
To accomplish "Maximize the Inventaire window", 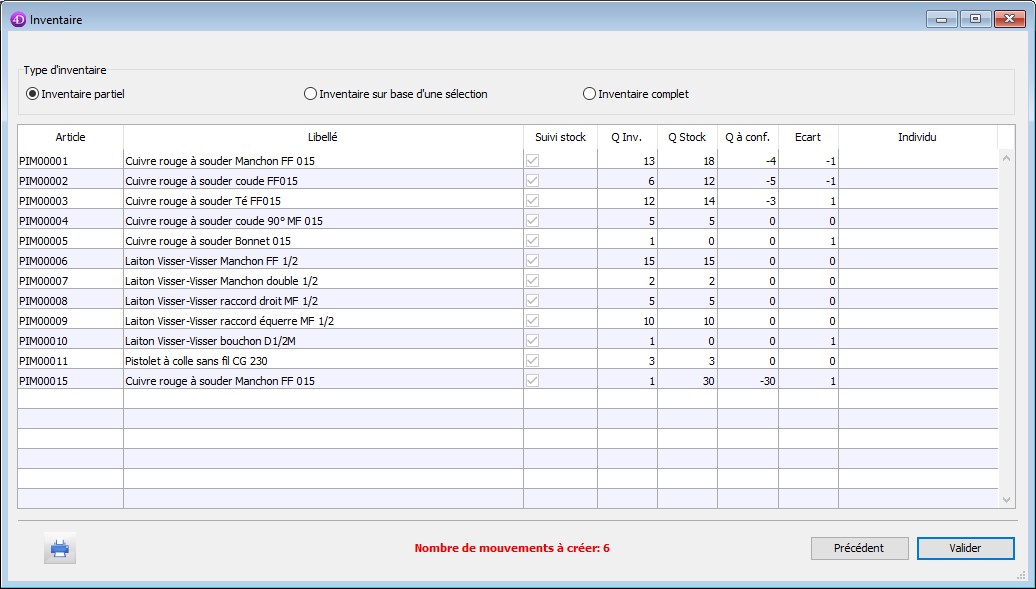I will click(974, 19).
